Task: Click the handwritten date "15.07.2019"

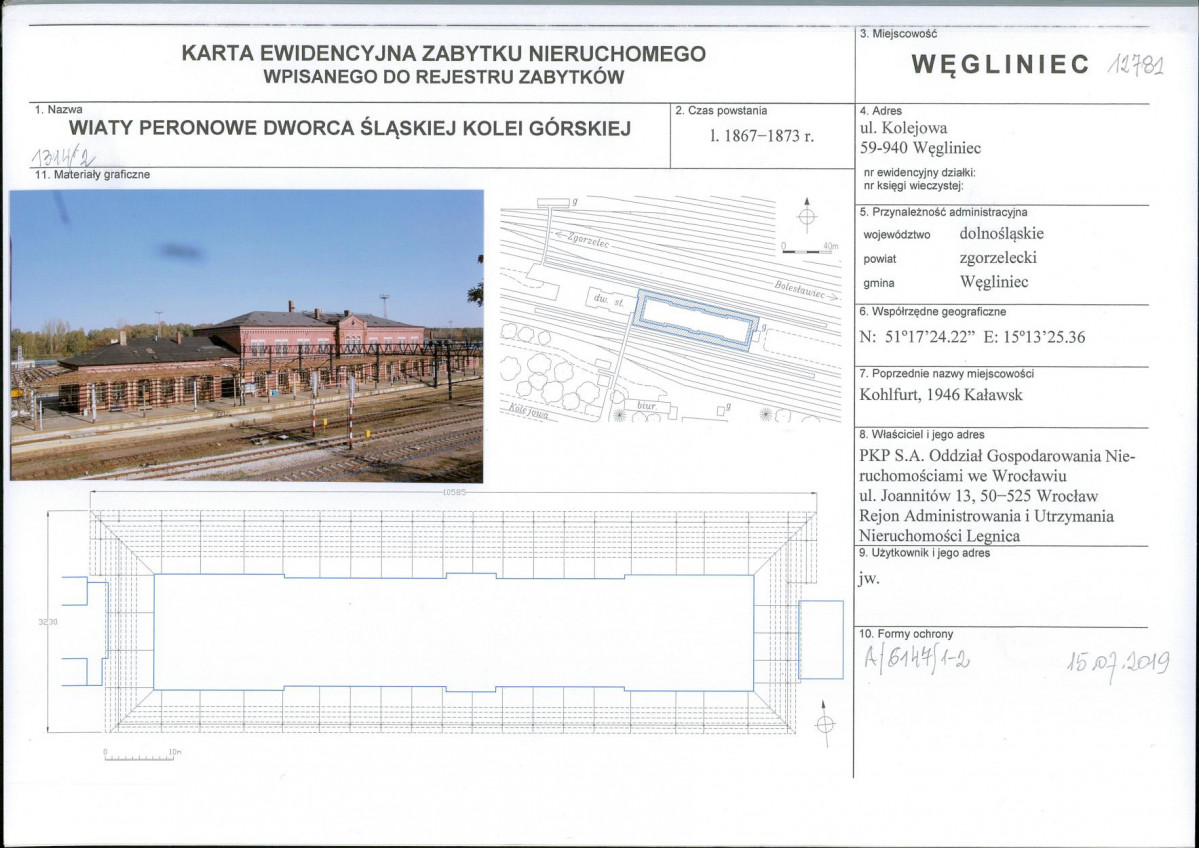Action: click(1118, 663)
